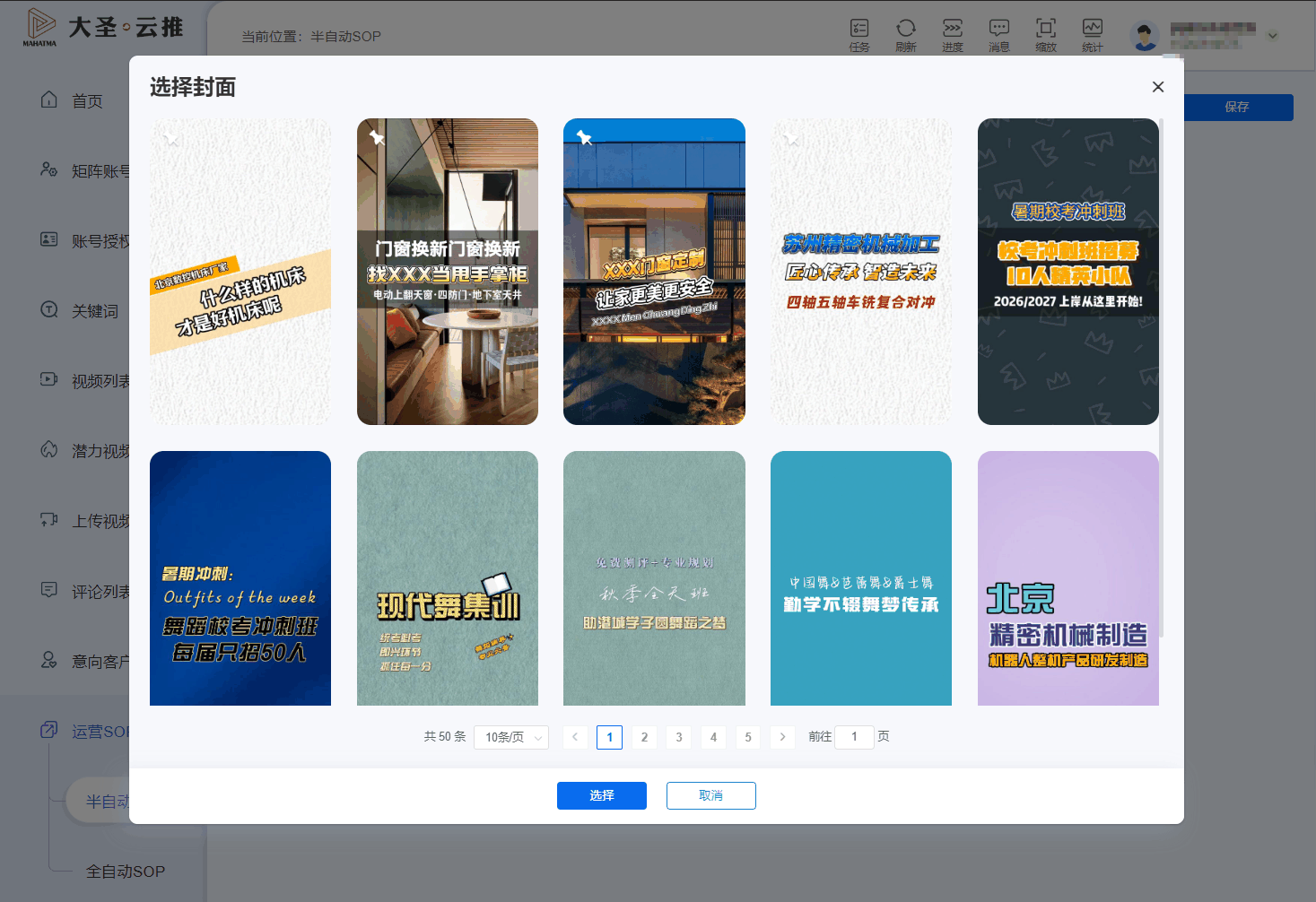Click the blue 选择 button

(602, 795)
